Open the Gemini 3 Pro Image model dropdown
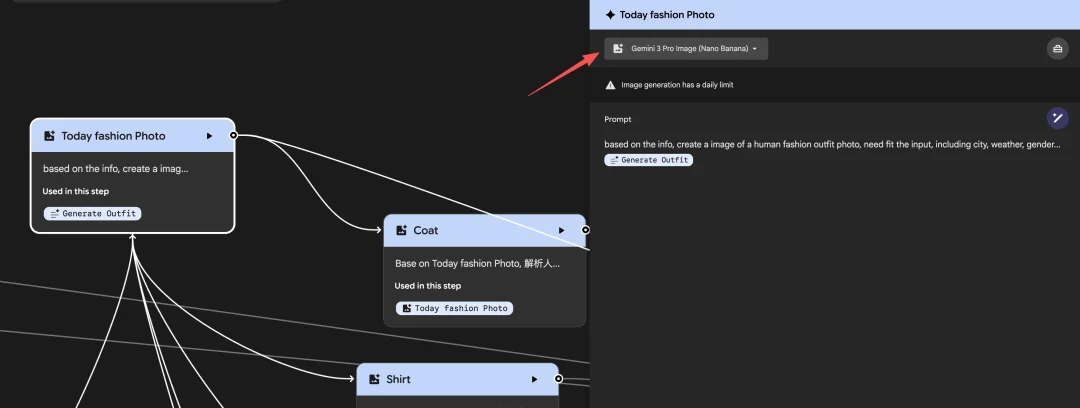The height and width of the screenshot is (408, 1080). tap(686, 49)
